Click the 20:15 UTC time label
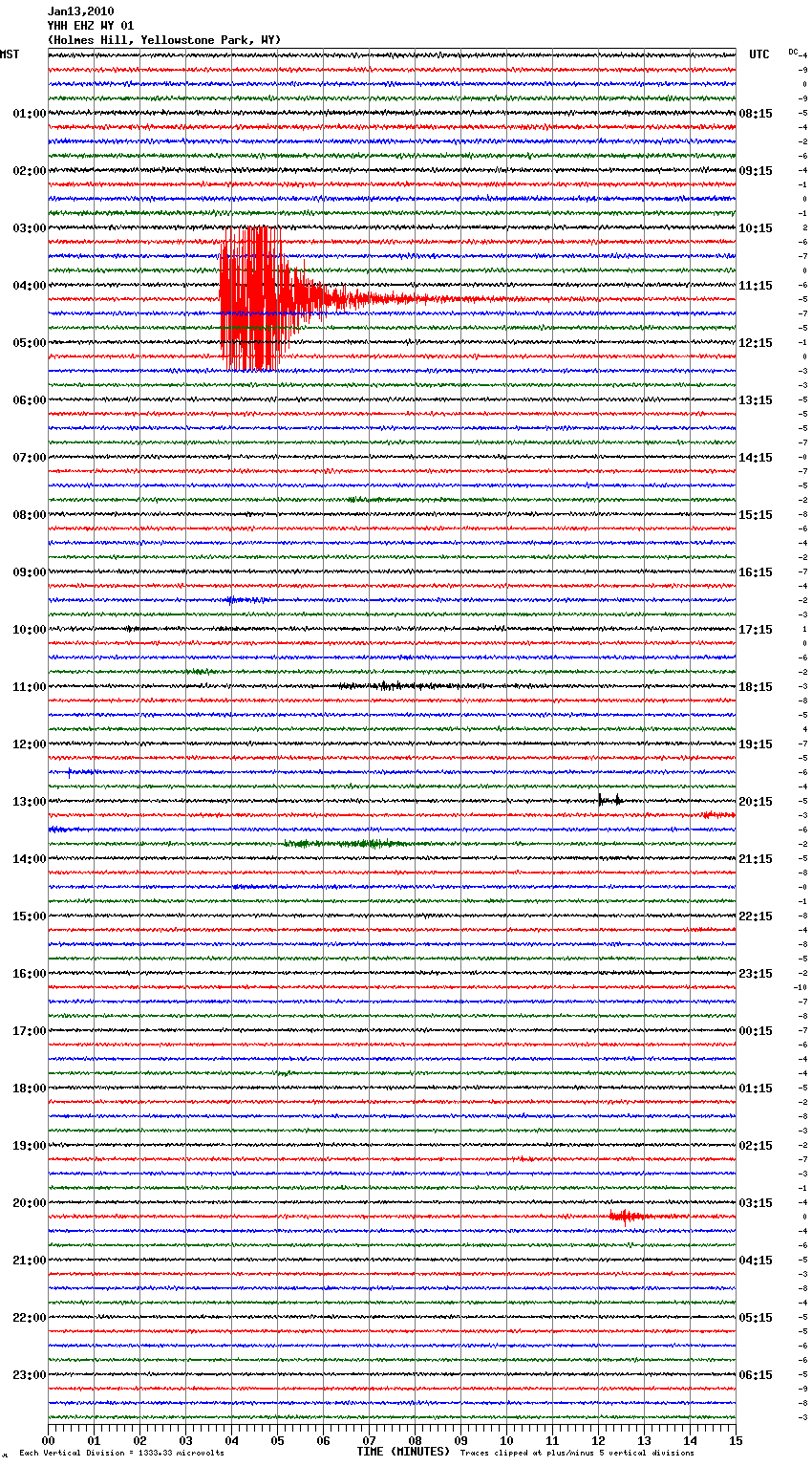812x1466 pixels. (x=756, y=802)
